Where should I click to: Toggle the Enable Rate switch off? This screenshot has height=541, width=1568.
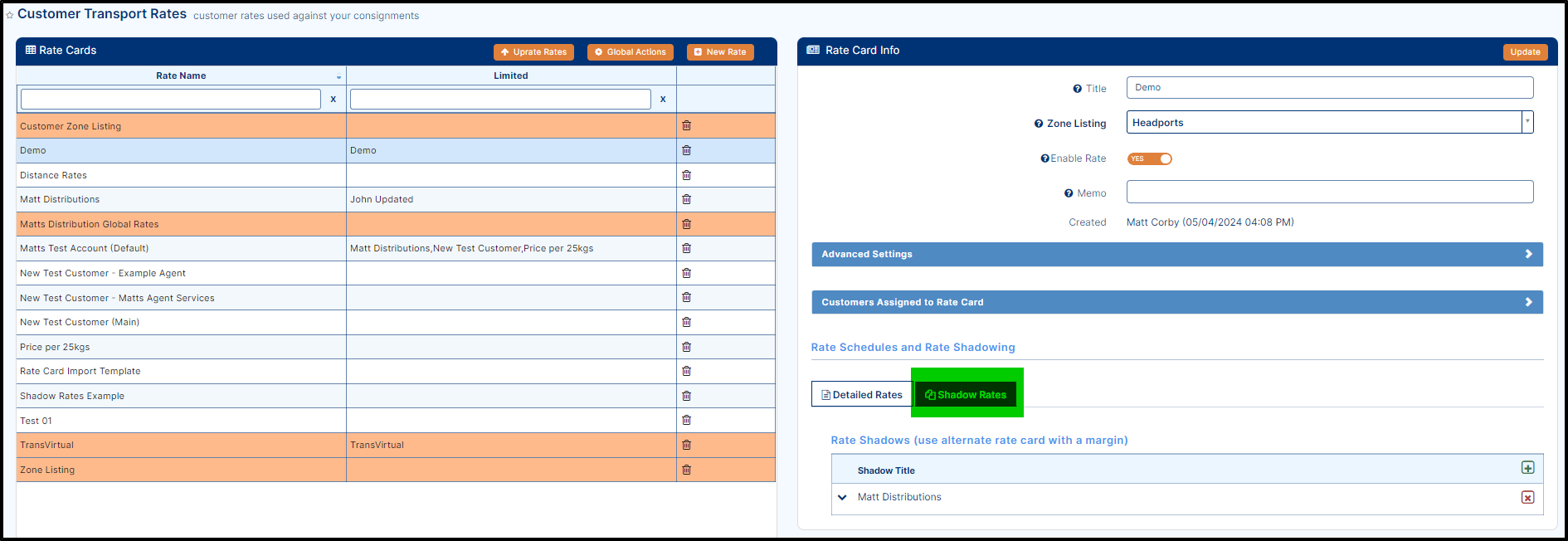point(1149,158)
